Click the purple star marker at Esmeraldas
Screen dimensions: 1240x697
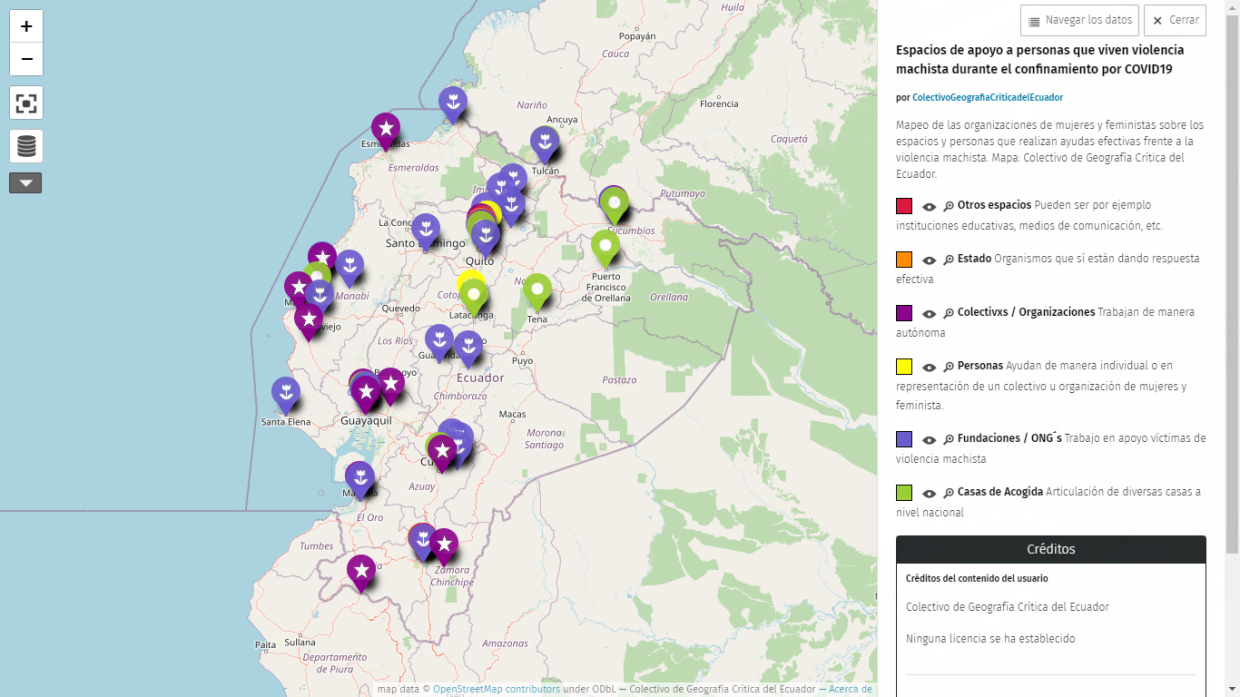pyautogui.click(x=385, y=128)
